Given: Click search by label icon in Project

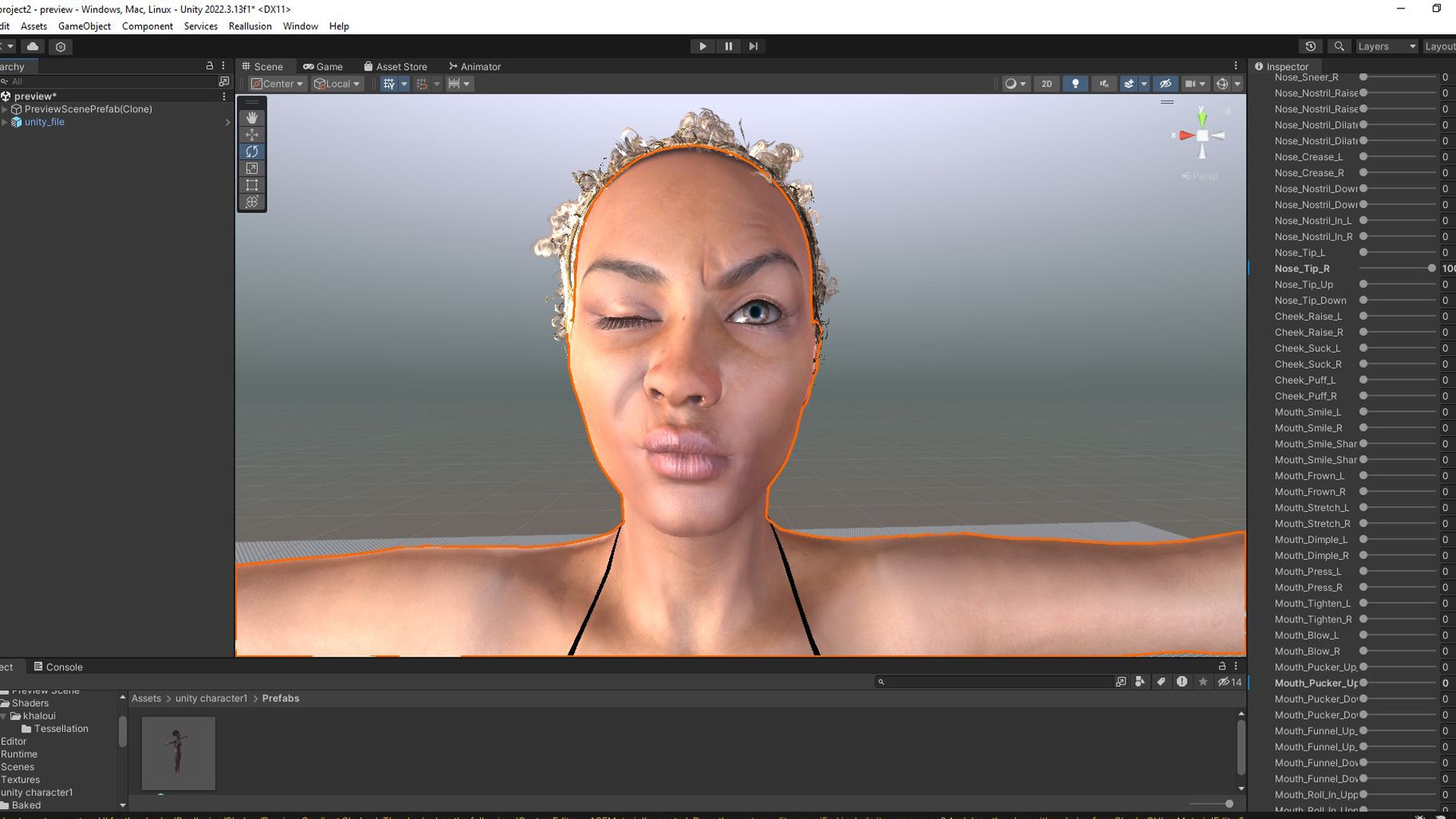Looking at the screenshot, I should pos(1161,682).
